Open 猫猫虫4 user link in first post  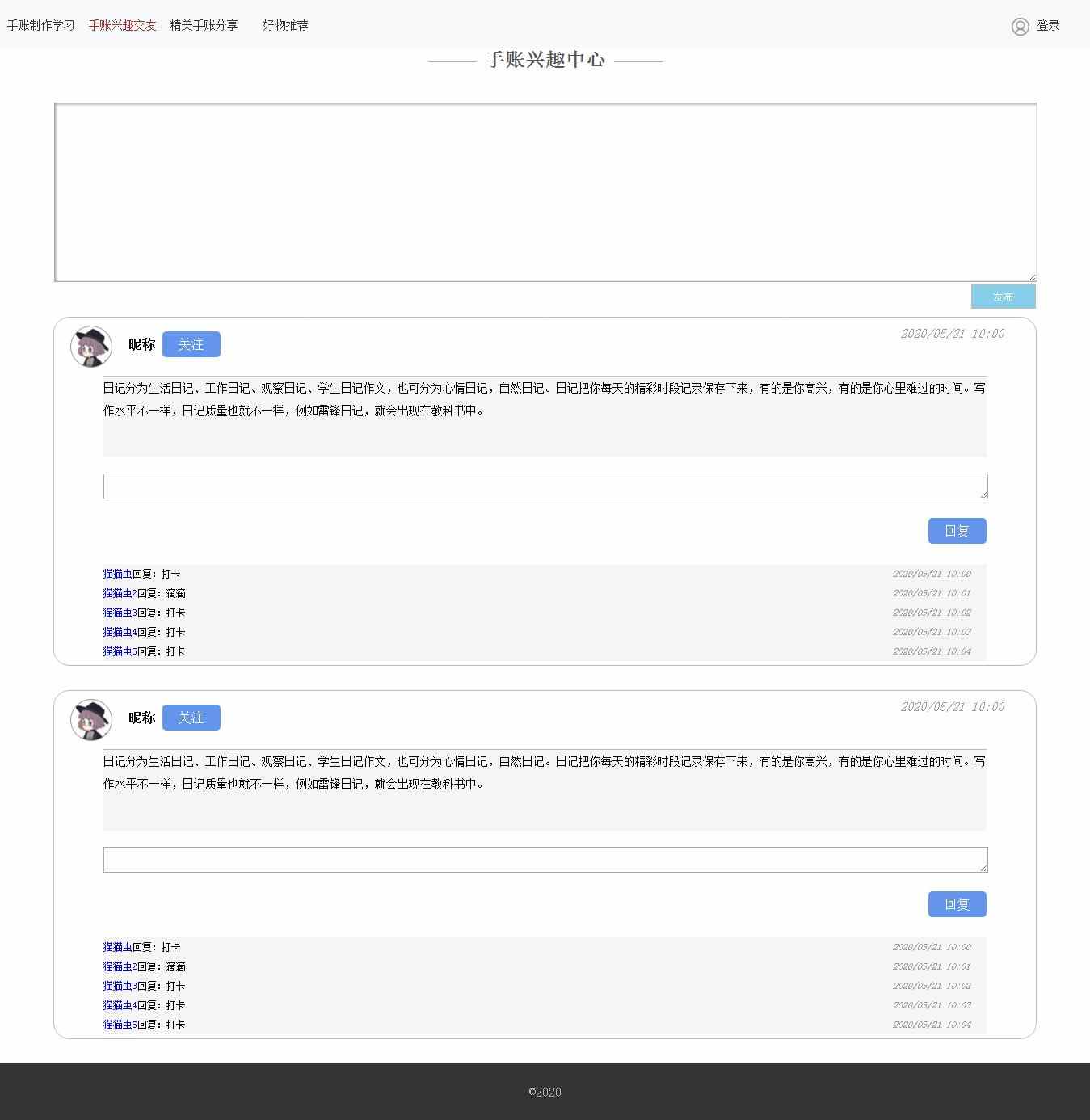(x=120, y=632)
